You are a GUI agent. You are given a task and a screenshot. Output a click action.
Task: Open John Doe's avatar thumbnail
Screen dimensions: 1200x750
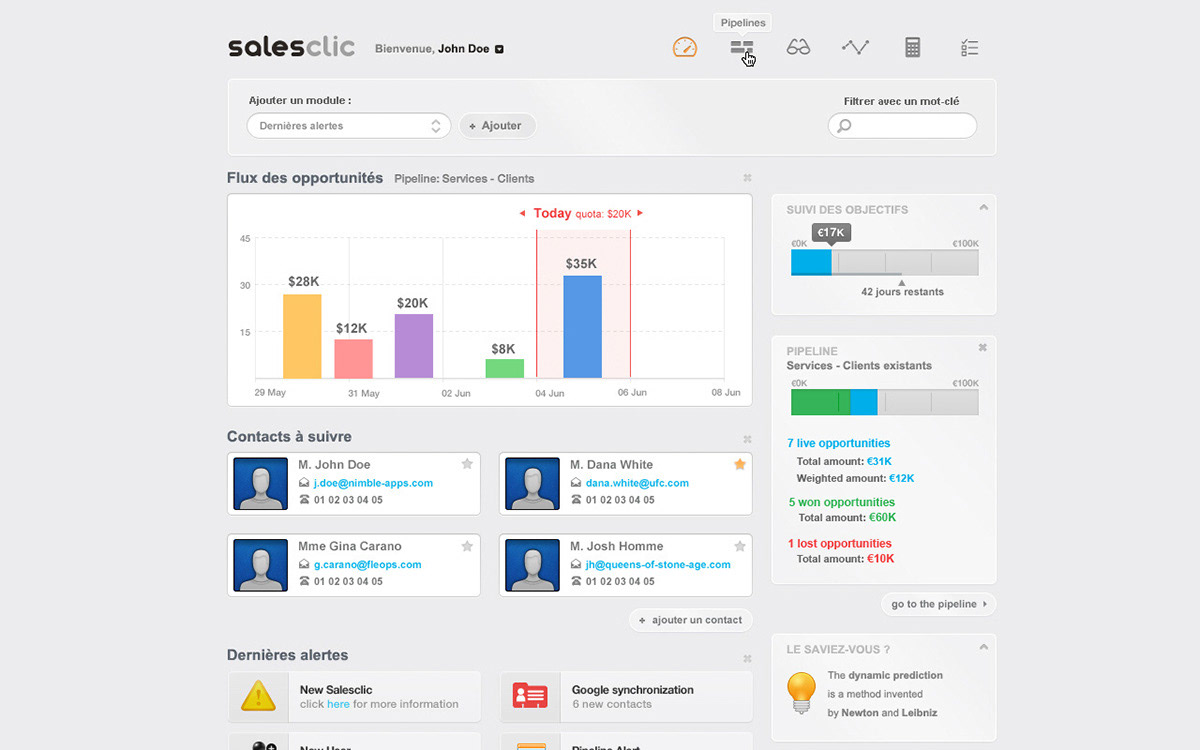click(x=261, y=484)
